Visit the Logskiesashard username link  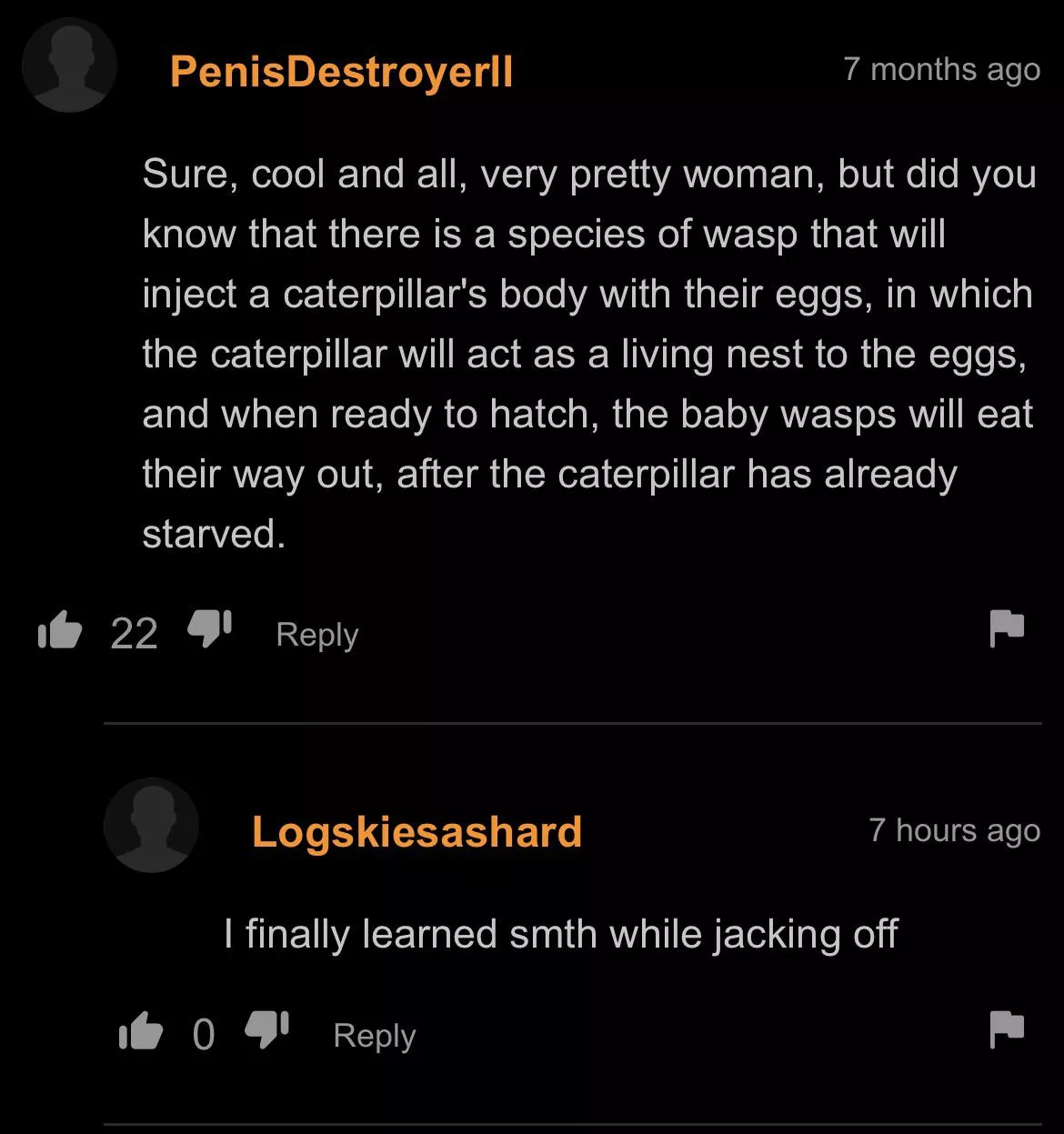point(417,832)
